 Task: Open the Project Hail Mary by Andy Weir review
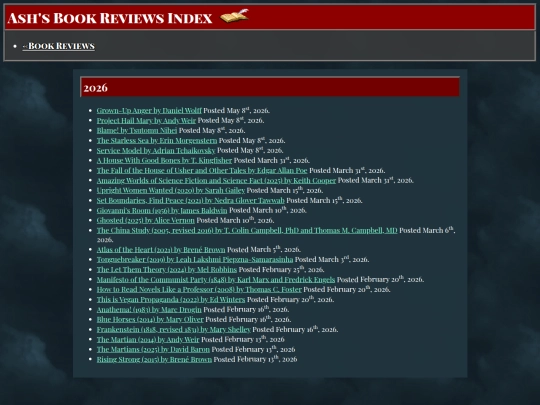[146, 121]
